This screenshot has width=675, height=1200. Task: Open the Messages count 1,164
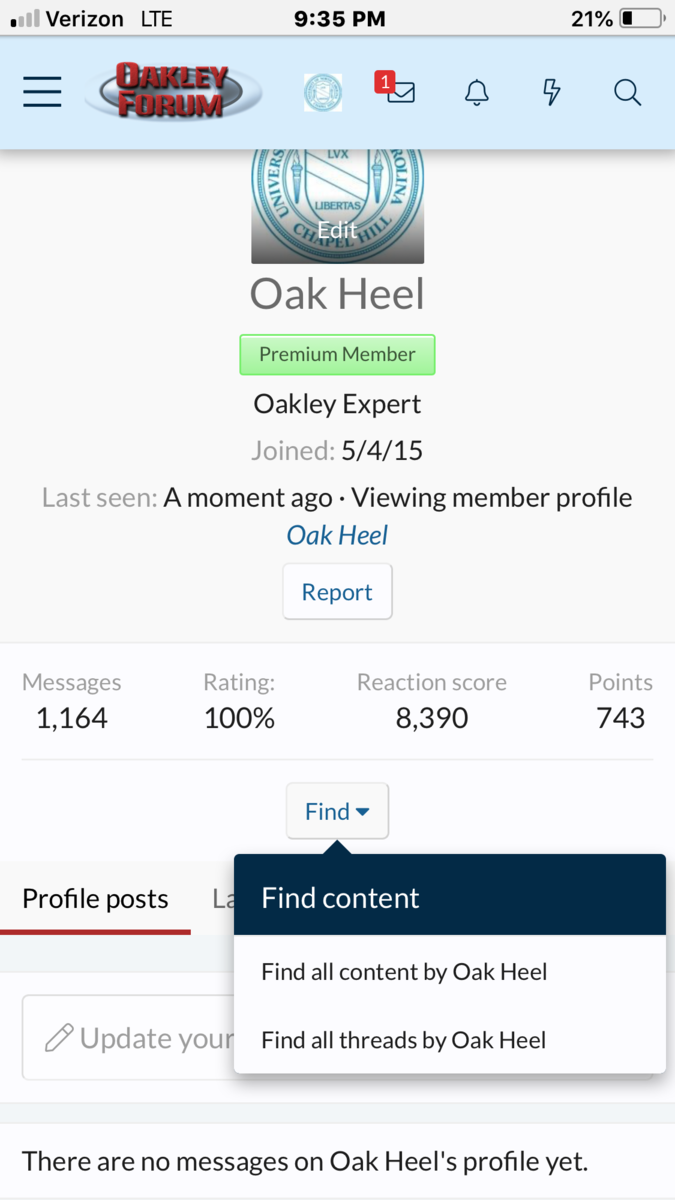point(72,718)
